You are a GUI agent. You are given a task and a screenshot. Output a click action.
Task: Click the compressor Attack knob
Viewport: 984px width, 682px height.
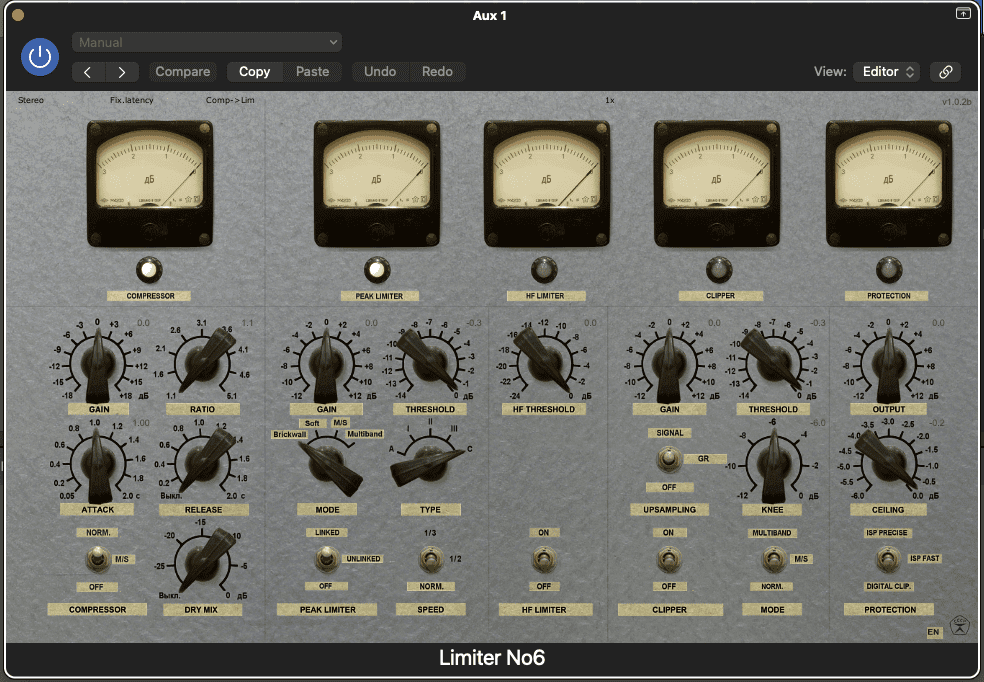(97, 462)
